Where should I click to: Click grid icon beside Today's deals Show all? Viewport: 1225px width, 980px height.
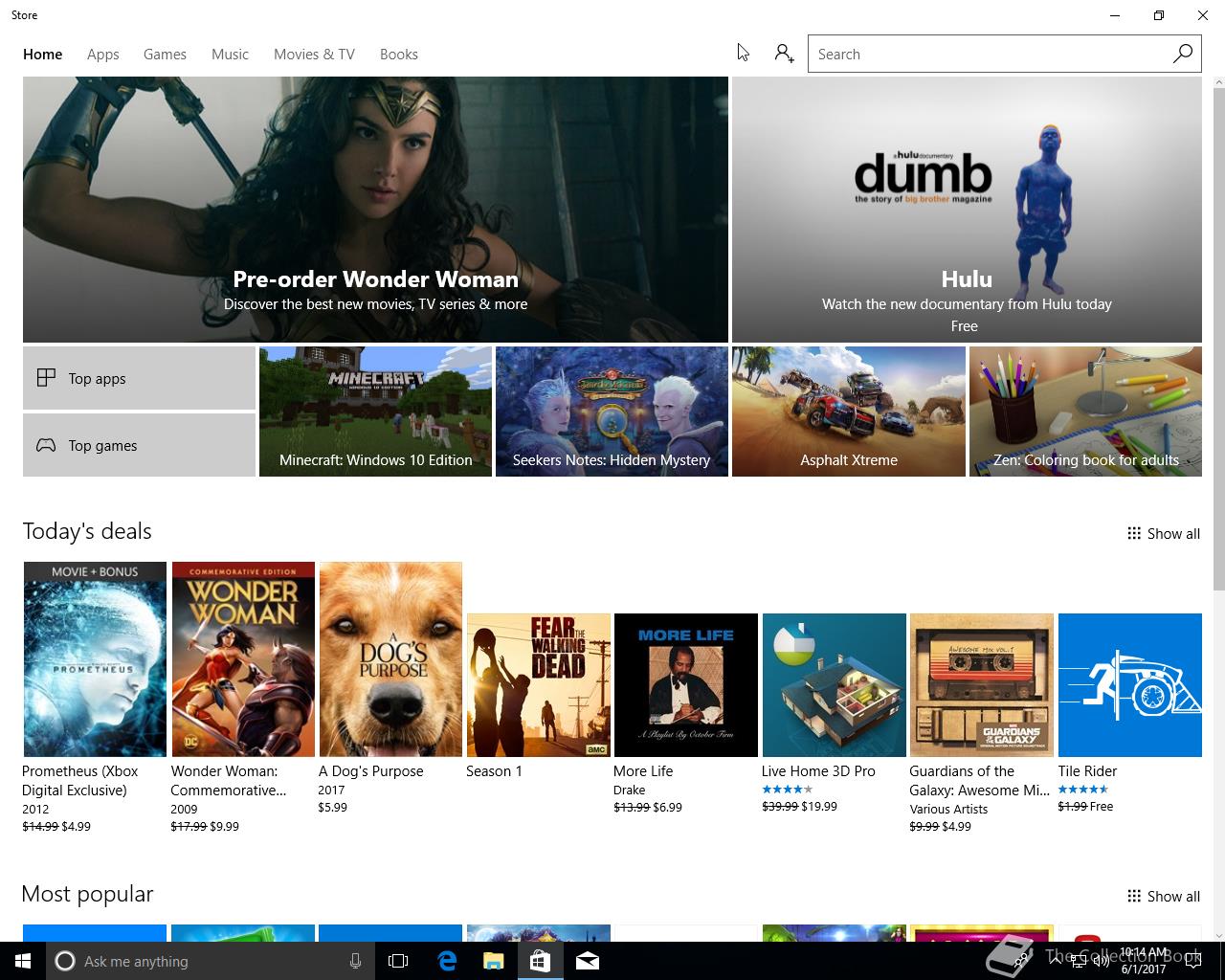(x=1134, y=533)
